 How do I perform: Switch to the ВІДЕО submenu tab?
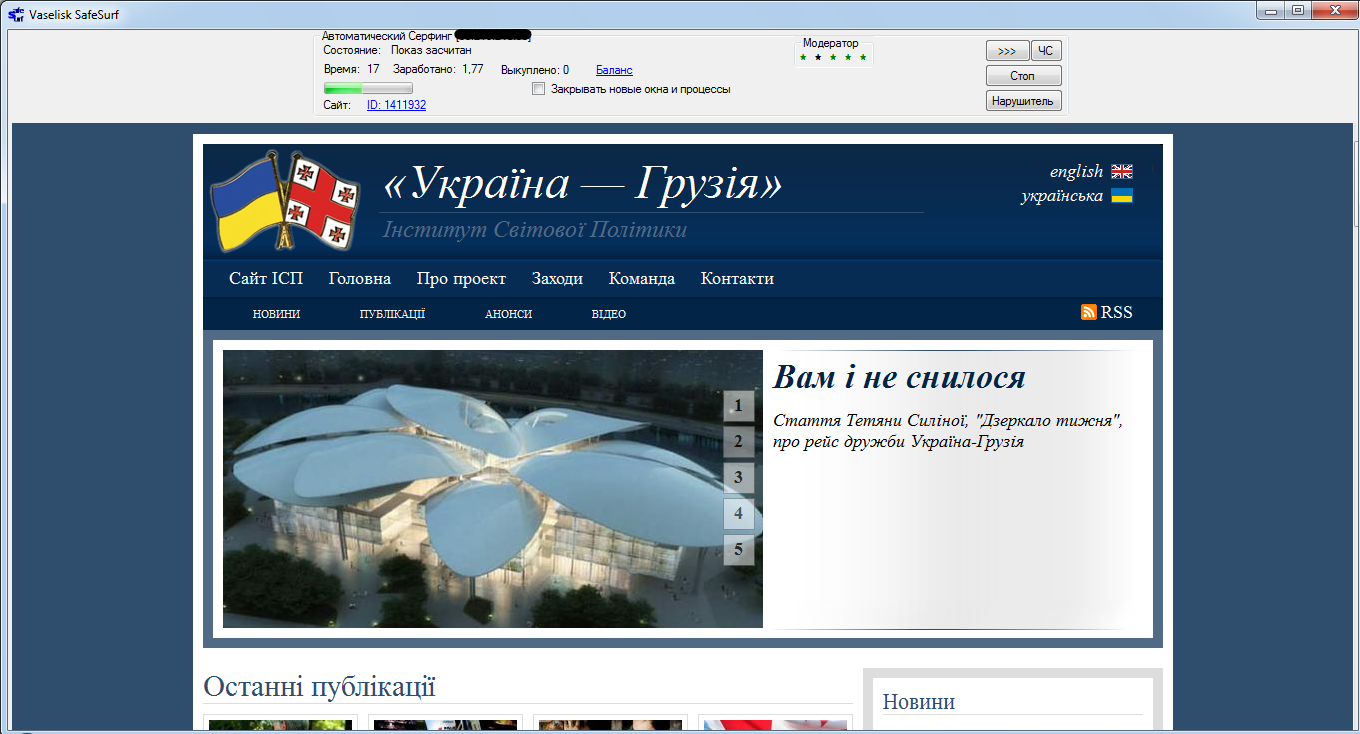point(608,314)
